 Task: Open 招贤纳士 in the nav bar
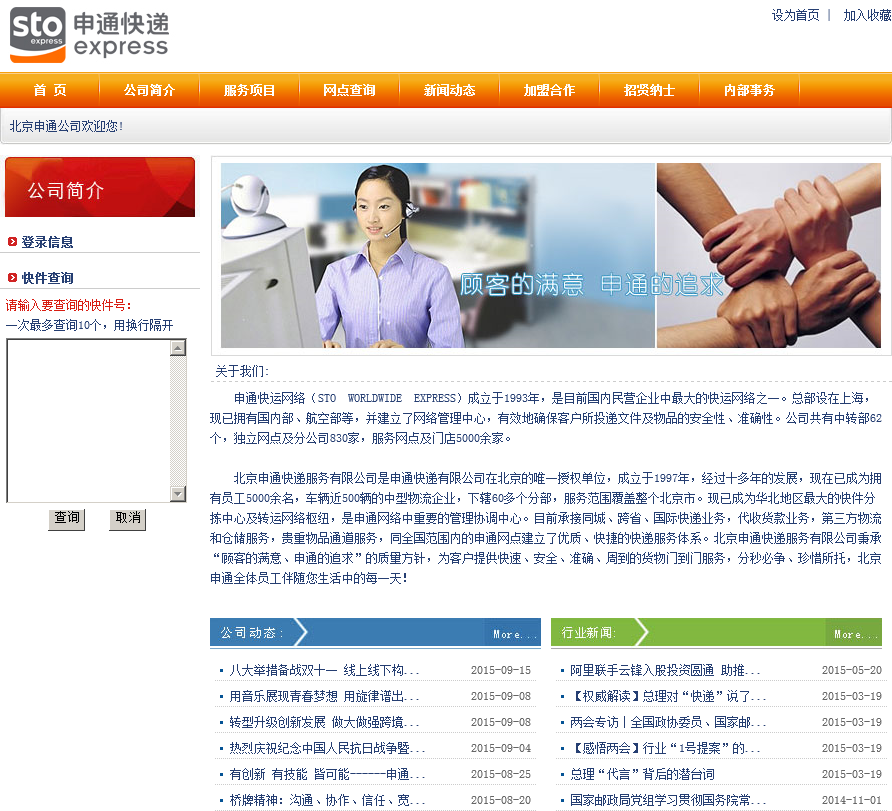[649, 90]
